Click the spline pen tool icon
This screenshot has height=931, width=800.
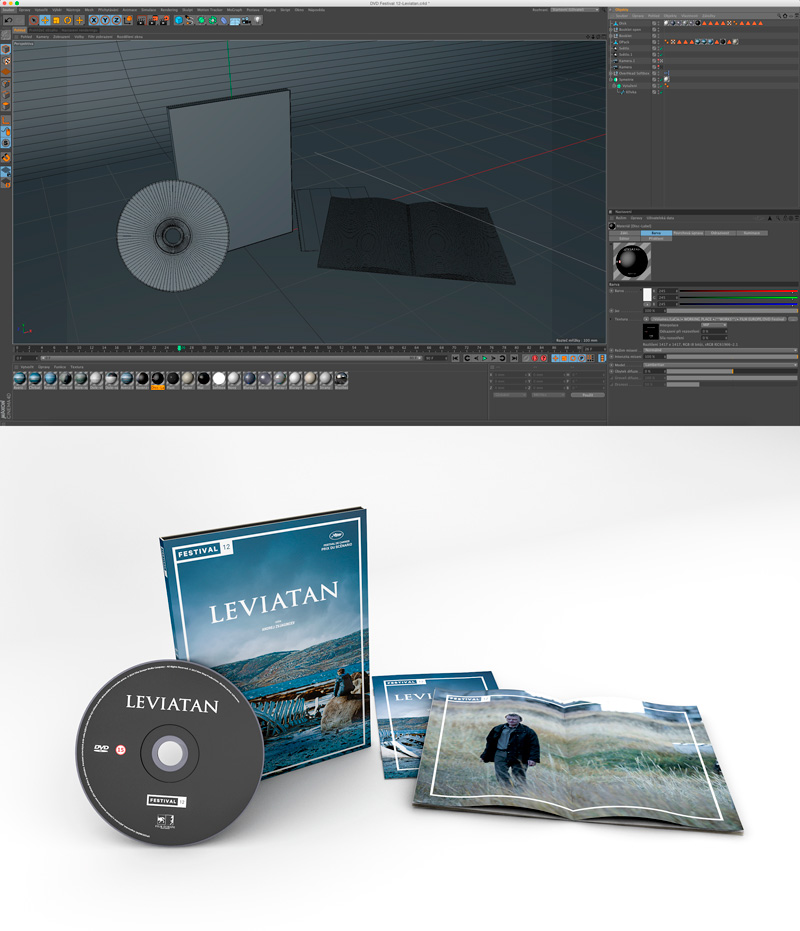tap(189, 20)
